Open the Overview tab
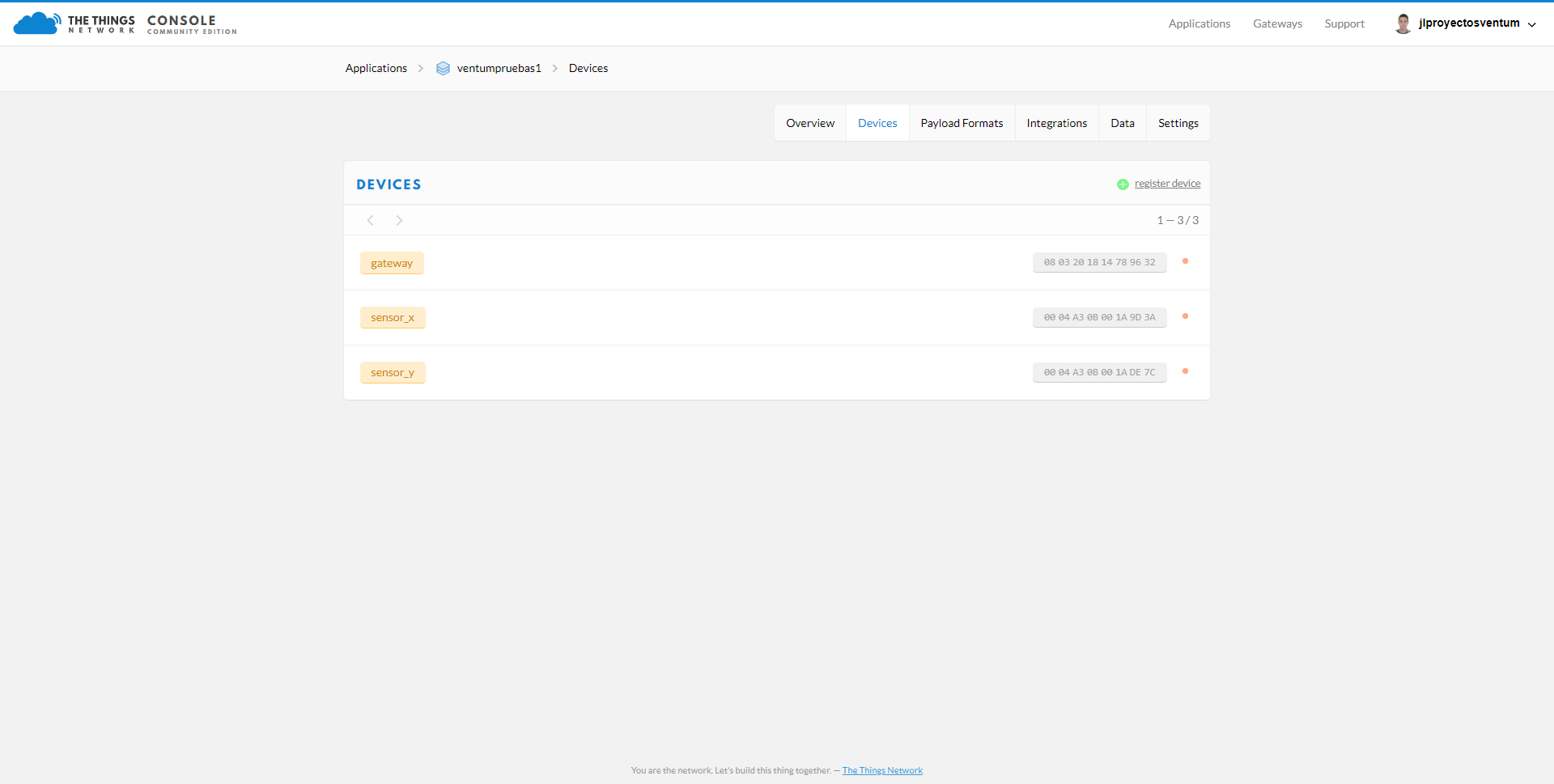Image resolution: width=1554 pixels, height=784 pixels. pos(809,123)
